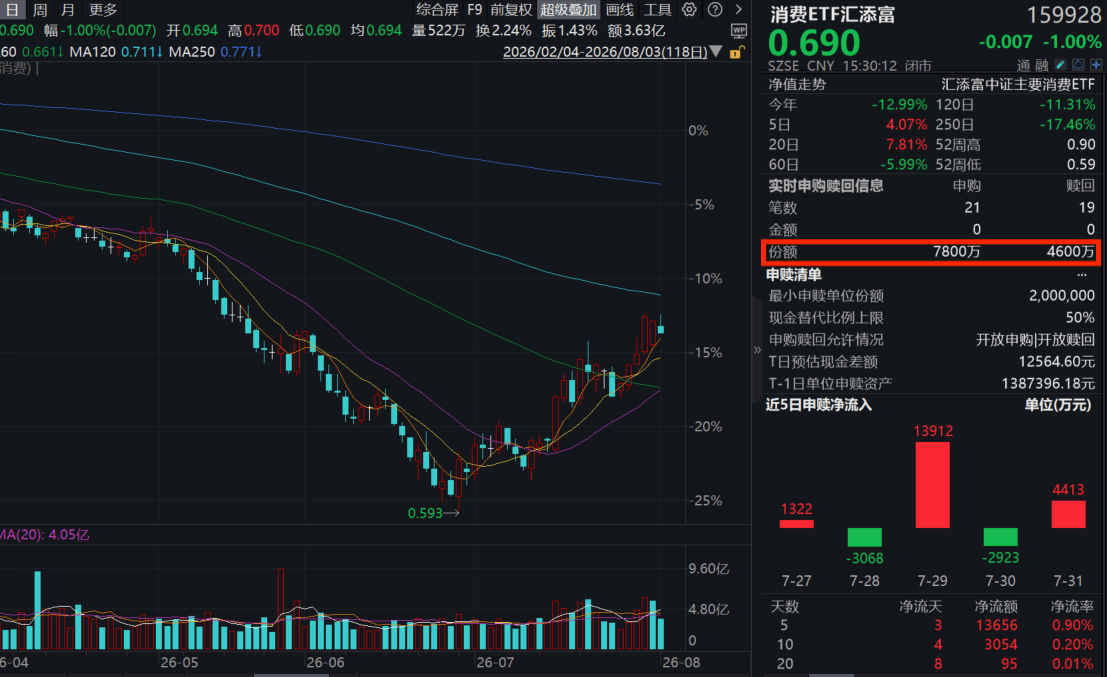This screenshot has width=1107, height=677.
Task: Click T-1日单位申赎资产 value 1387396.18元
Action: coord(1048,383)
